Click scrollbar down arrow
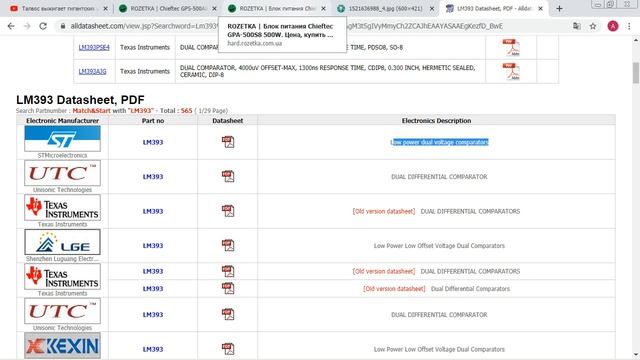 coord(636,356)
